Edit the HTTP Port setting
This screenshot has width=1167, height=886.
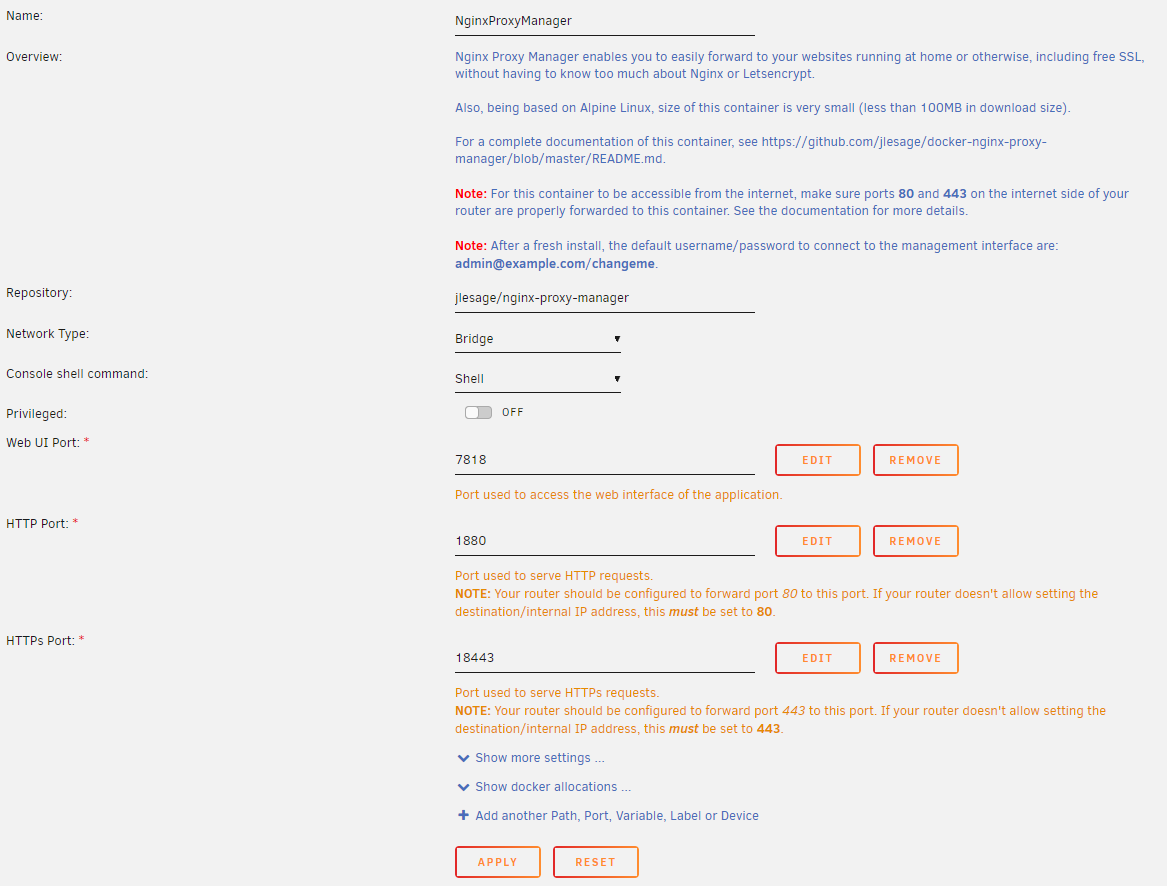817,541
